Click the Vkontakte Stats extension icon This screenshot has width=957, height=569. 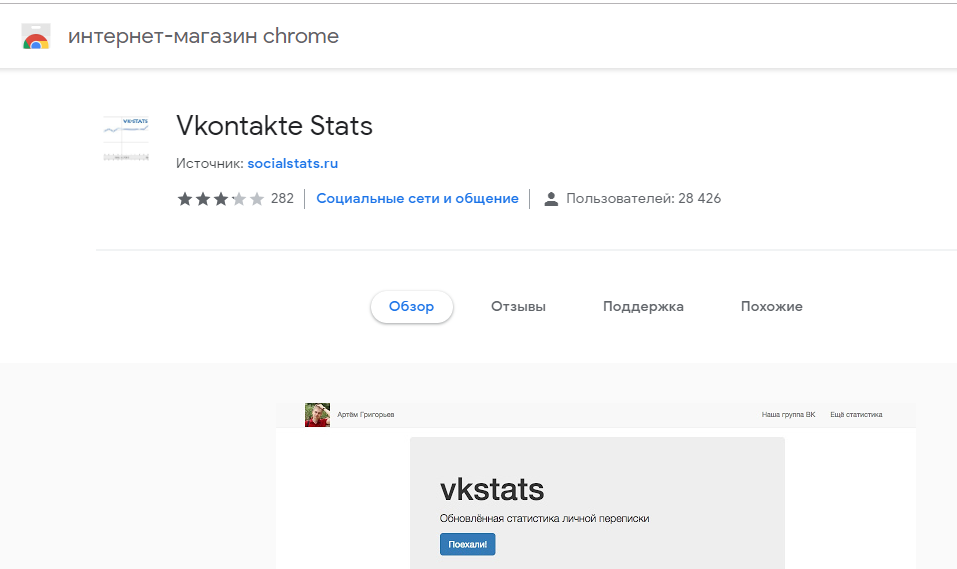(126, 139)
